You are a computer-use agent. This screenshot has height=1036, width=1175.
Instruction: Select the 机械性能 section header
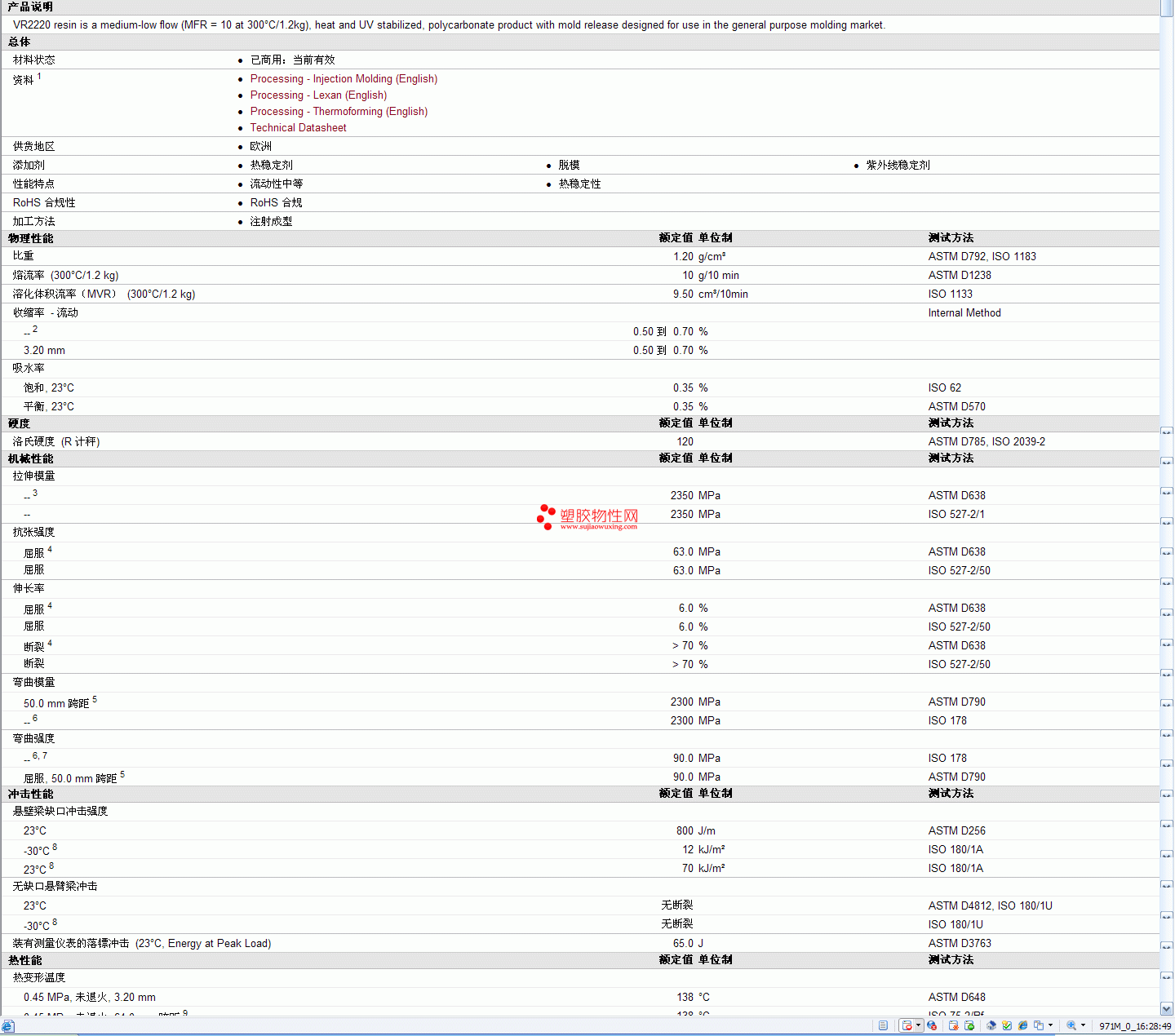(30, 459)
